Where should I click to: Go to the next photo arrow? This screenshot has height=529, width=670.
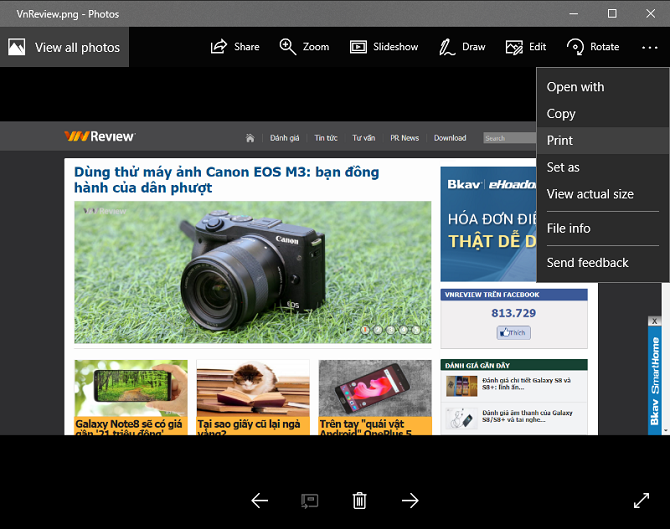tap(410, 501)
